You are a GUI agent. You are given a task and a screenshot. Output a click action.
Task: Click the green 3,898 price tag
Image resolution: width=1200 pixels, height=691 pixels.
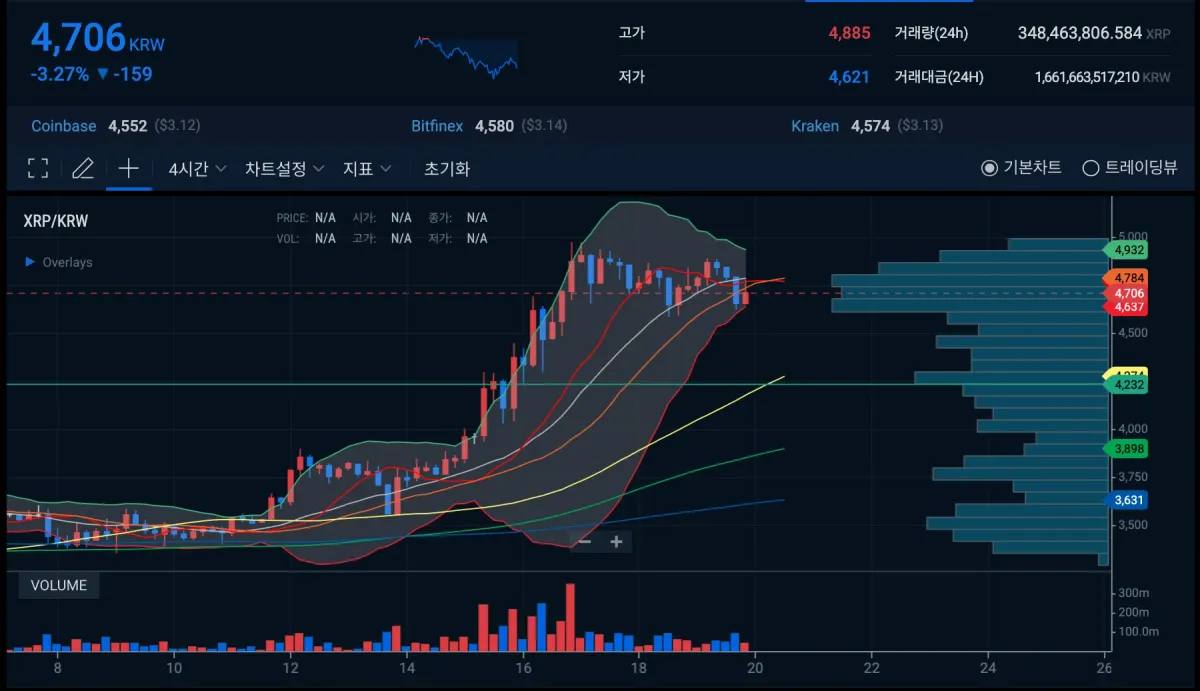coord(1126,449)
